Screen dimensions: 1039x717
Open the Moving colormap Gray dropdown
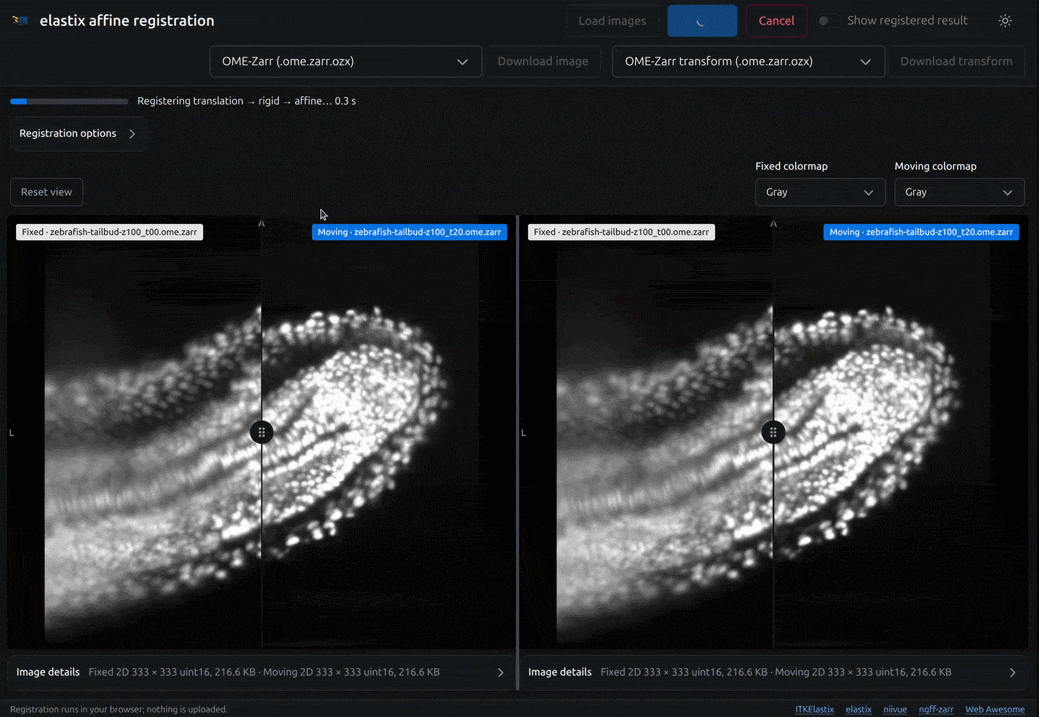click(x=959, y=192)
